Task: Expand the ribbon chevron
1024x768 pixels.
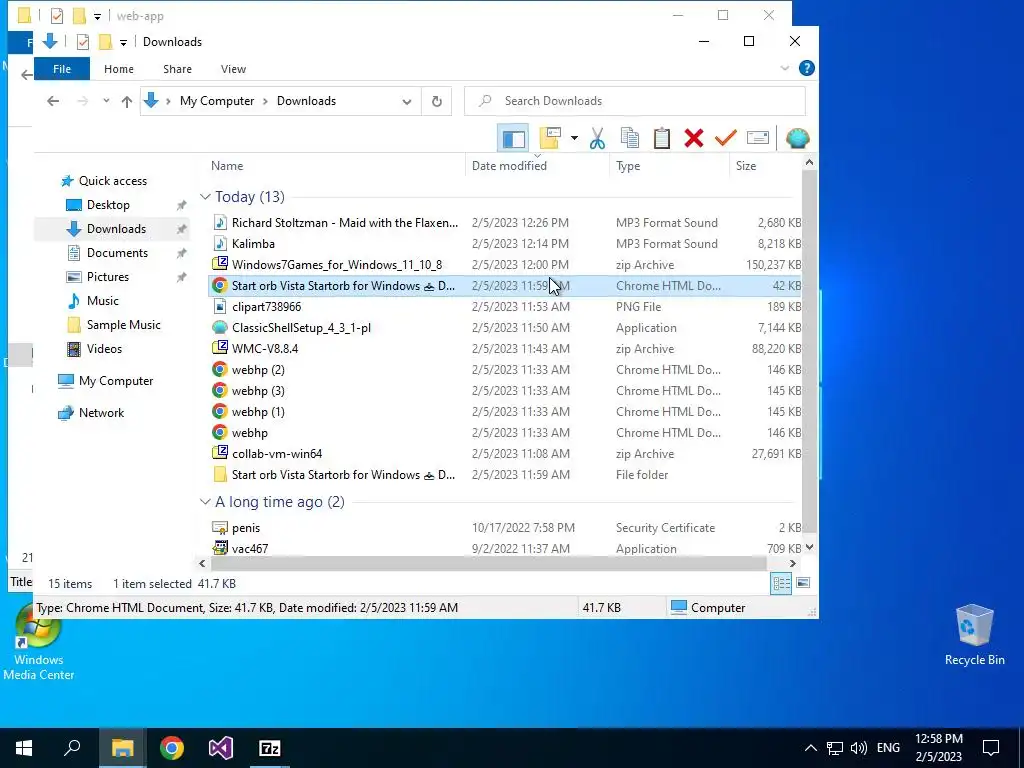Action: (x=785, y=69)
